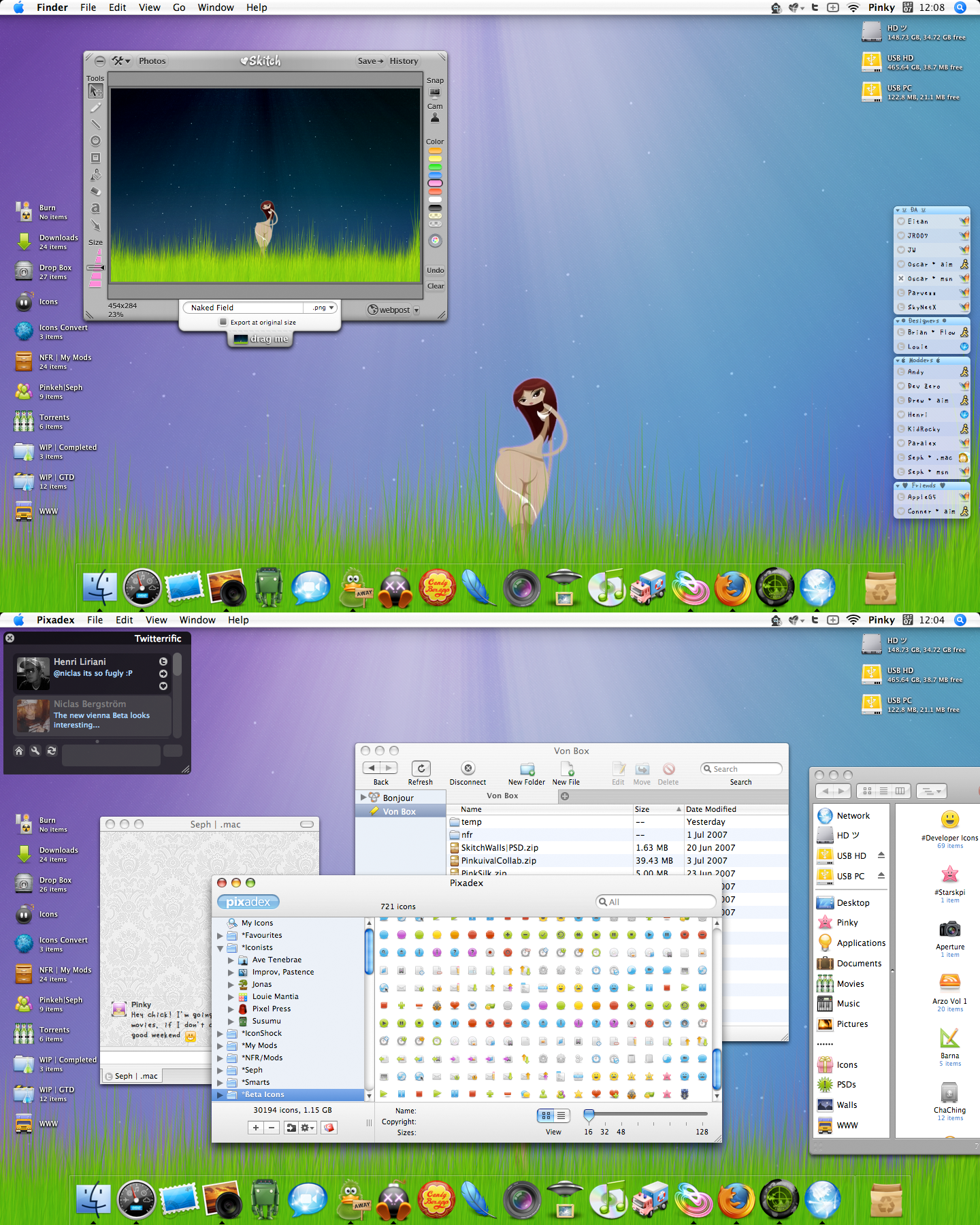Select the eraser tool in Skitch

coord(95,191)
